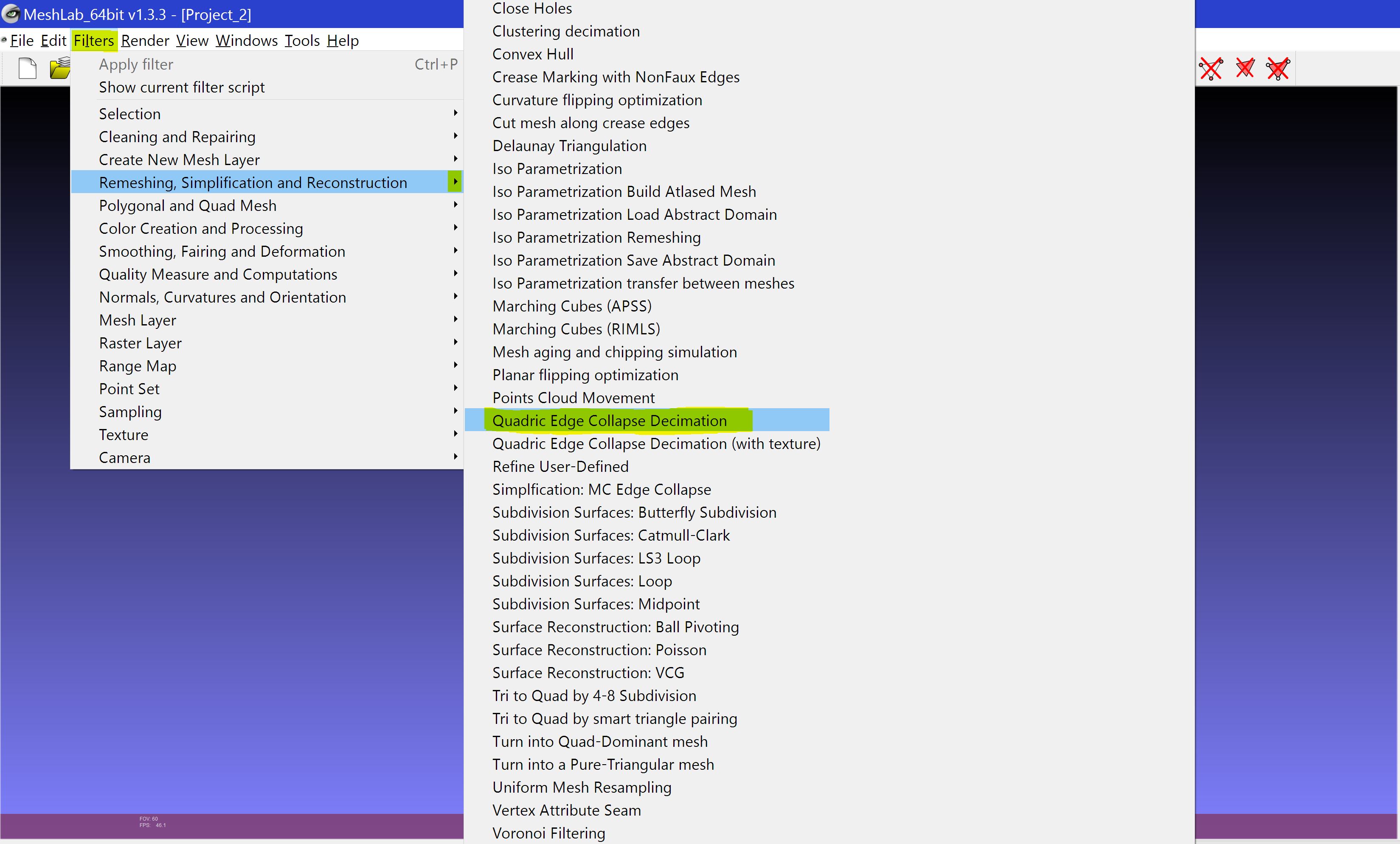Select Uniform Mesh Resampling
This screenshot has width=1400, height=844.
point(581,787)
